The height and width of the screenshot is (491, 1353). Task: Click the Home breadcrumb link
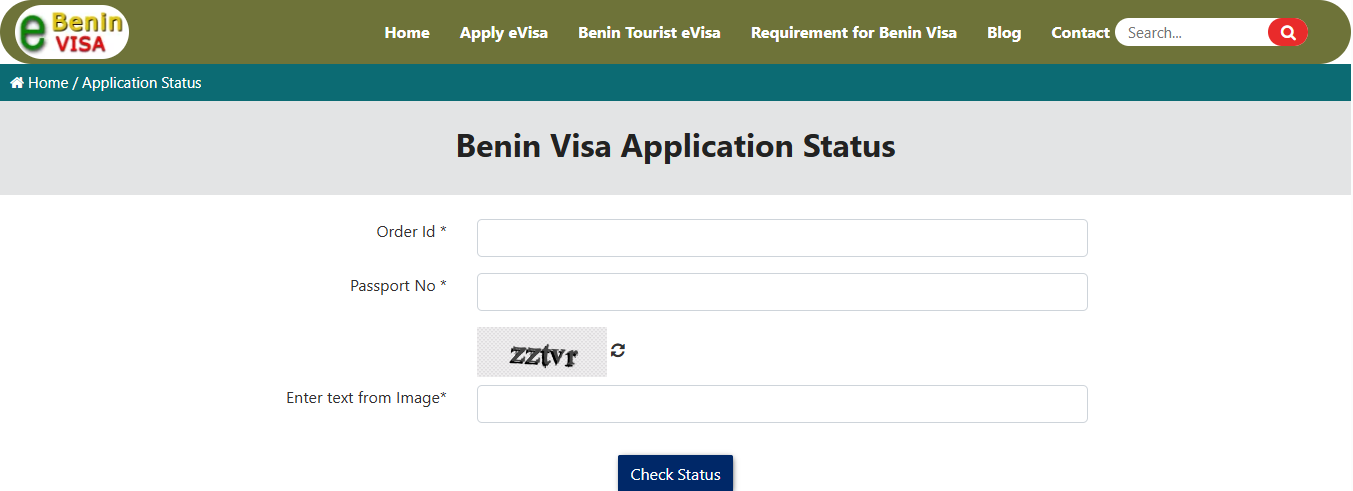[48, 83]
